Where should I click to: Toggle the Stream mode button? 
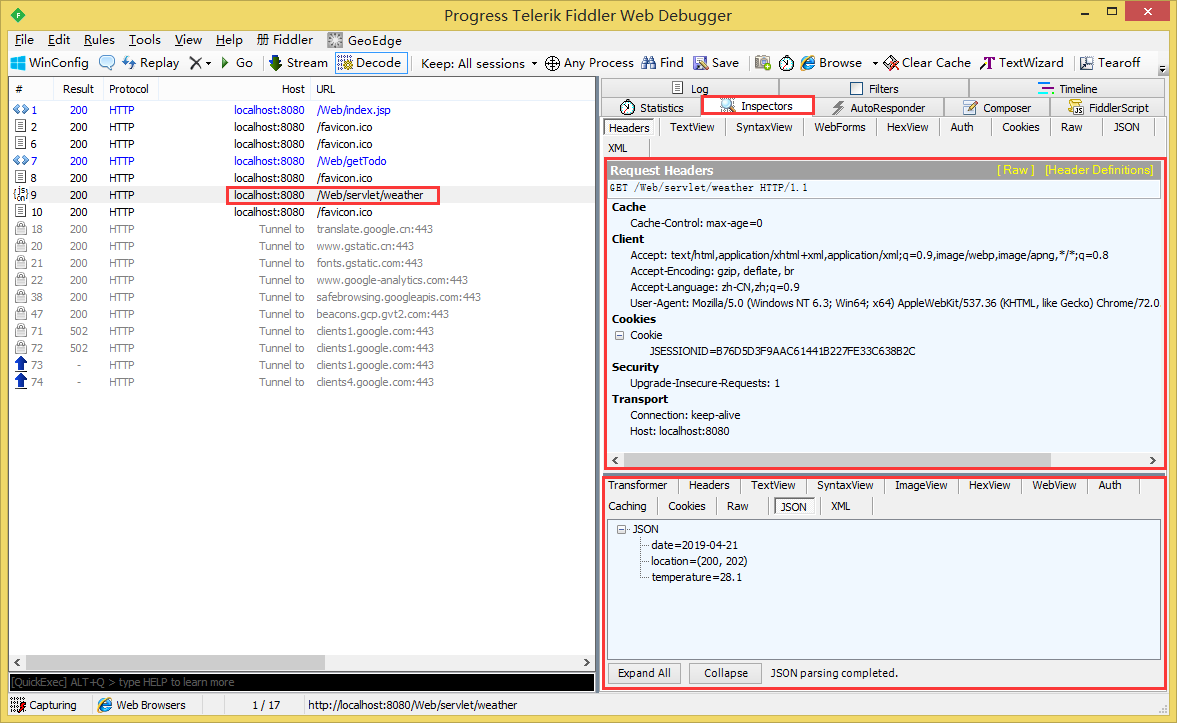tap(298, 63)
